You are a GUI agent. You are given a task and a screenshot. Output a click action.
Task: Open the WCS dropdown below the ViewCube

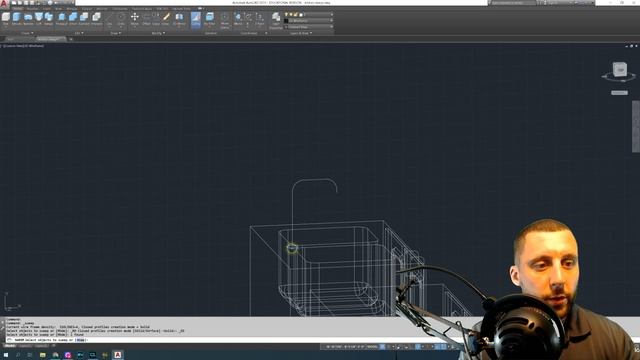619,93
